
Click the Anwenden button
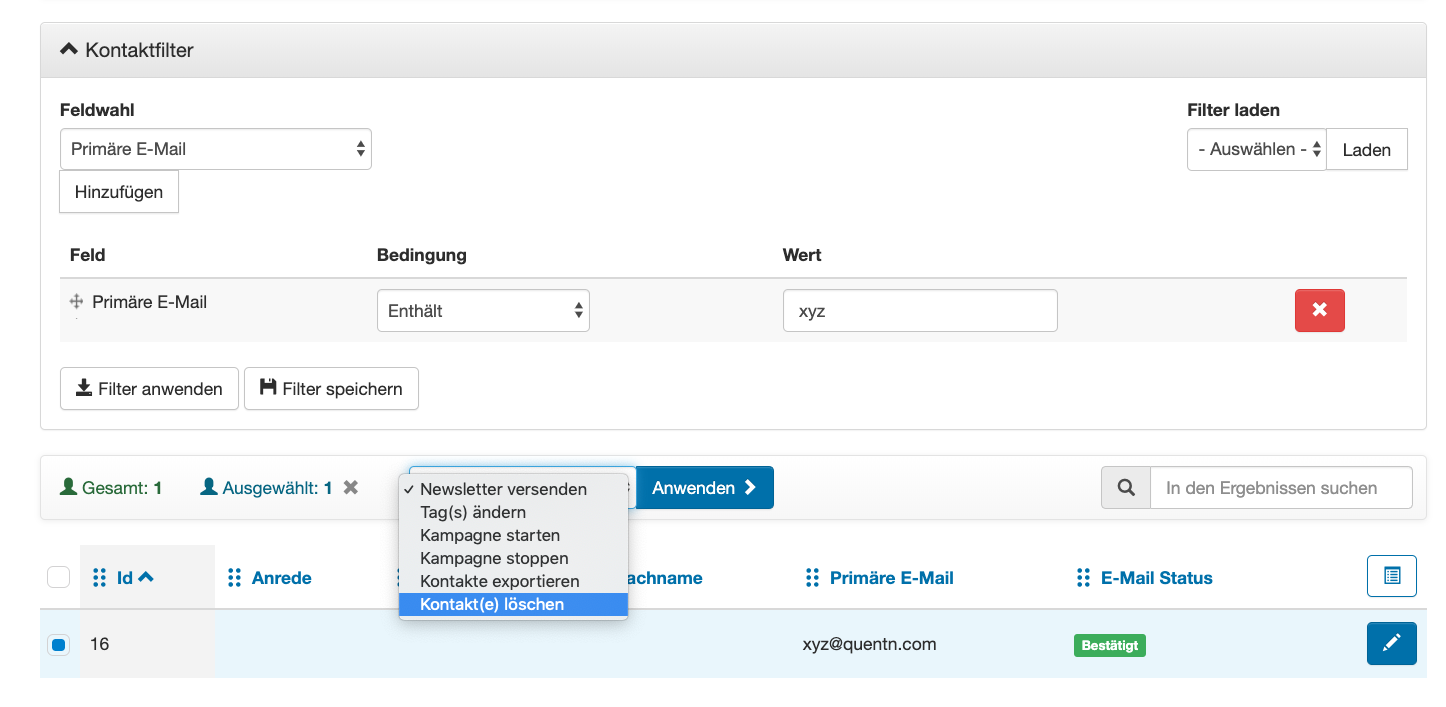click(704, 488)
